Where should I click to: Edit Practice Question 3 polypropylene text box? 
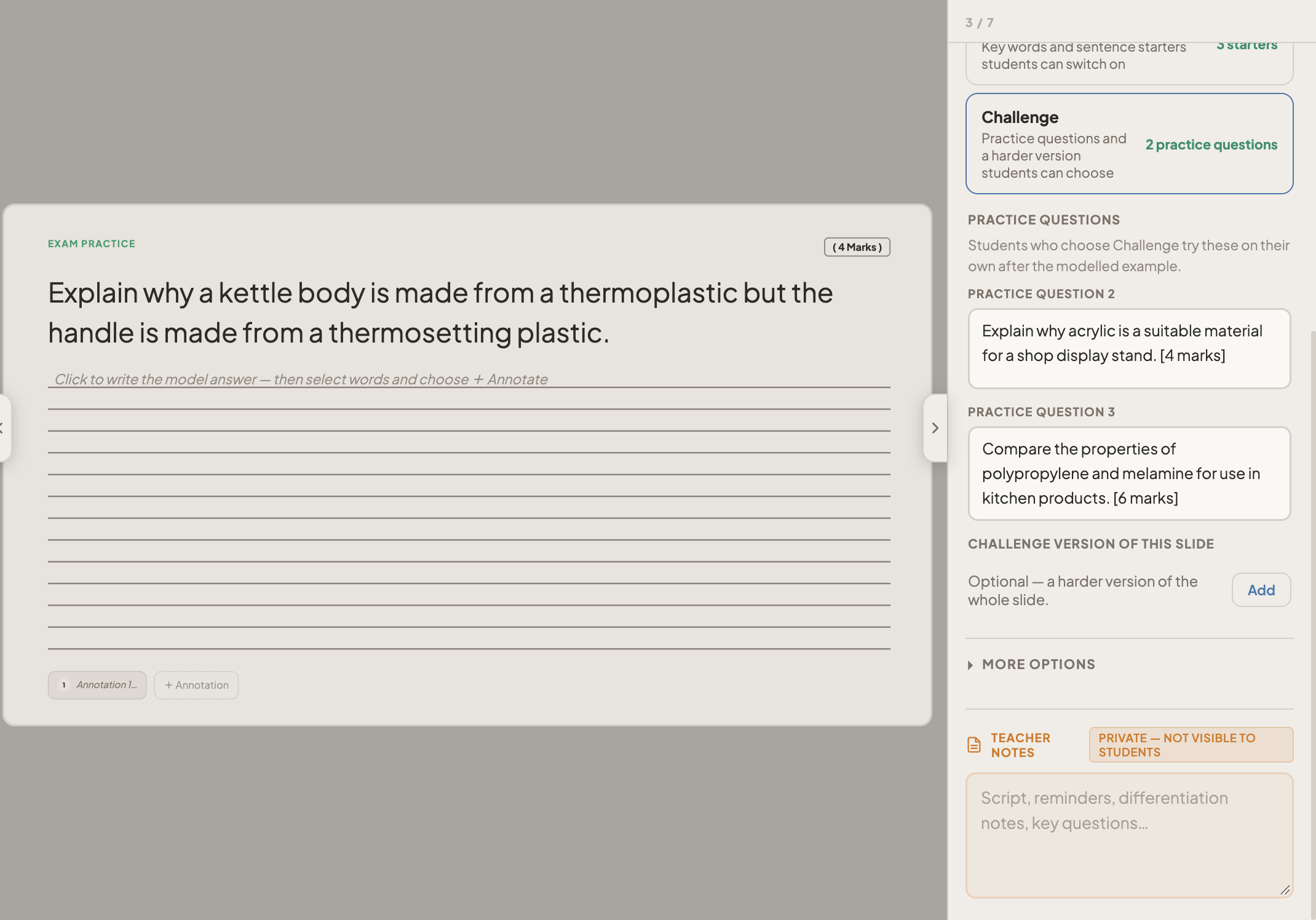1129,474
